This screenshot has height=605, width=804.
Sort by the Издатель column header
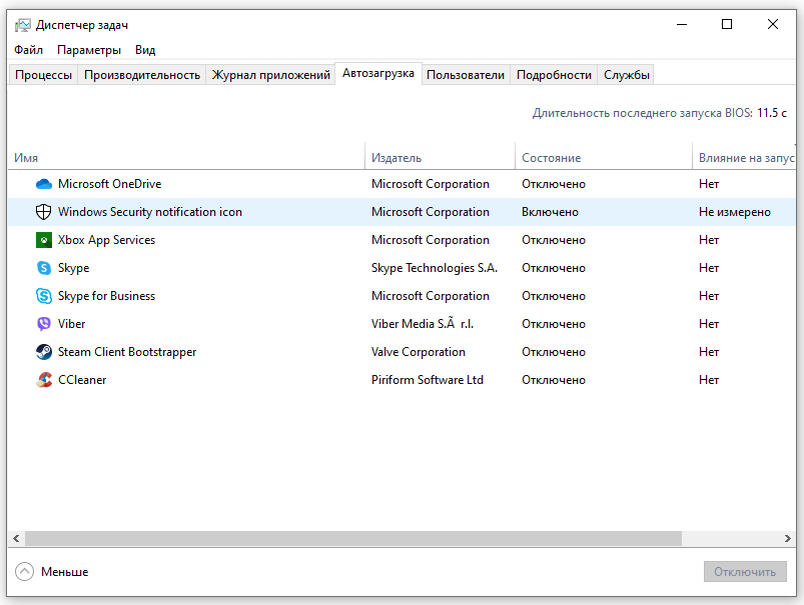tap(440, 157)
